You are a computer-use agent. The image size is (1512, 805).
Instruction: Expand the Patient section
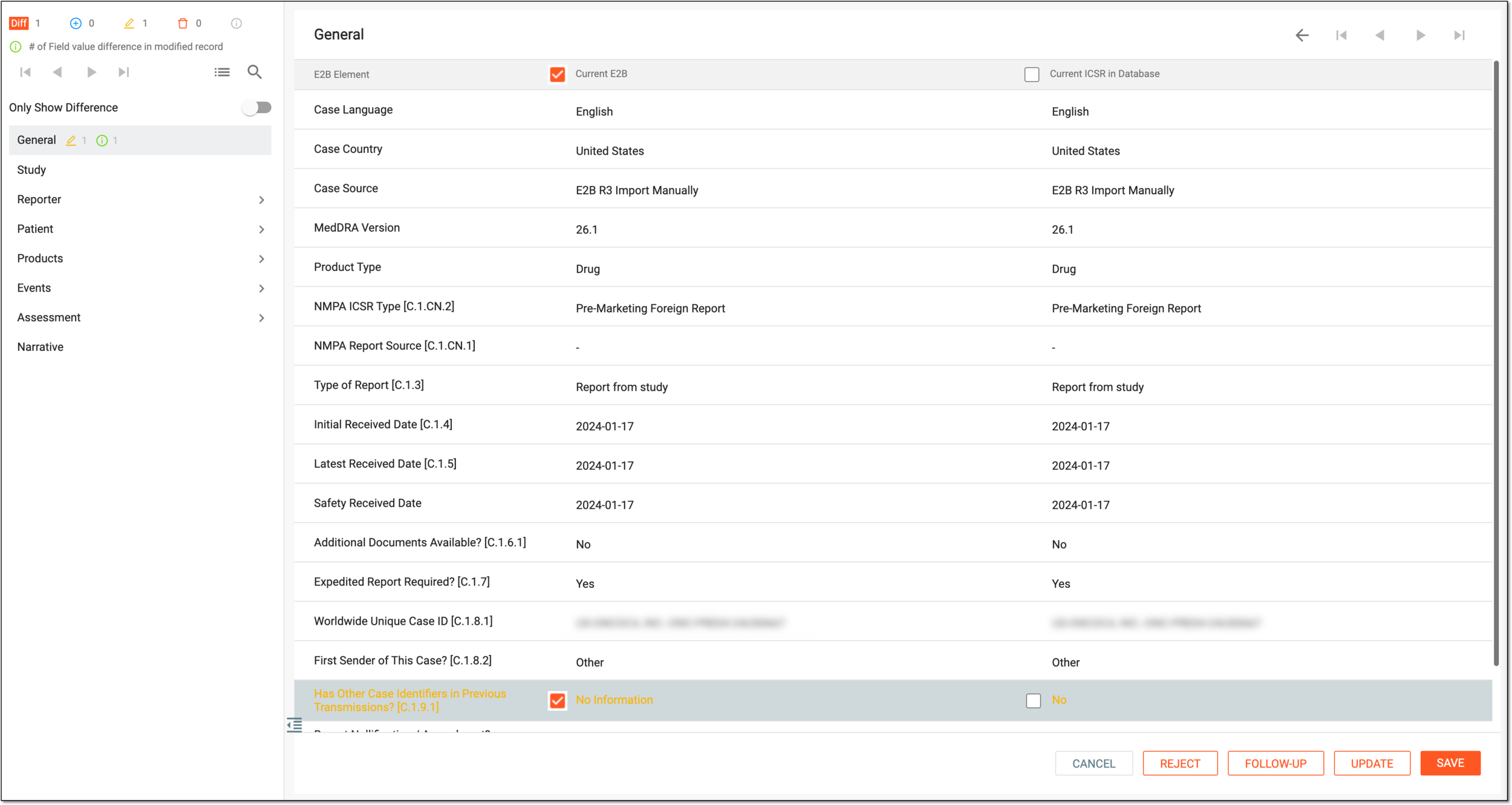[x=261, y=229]
